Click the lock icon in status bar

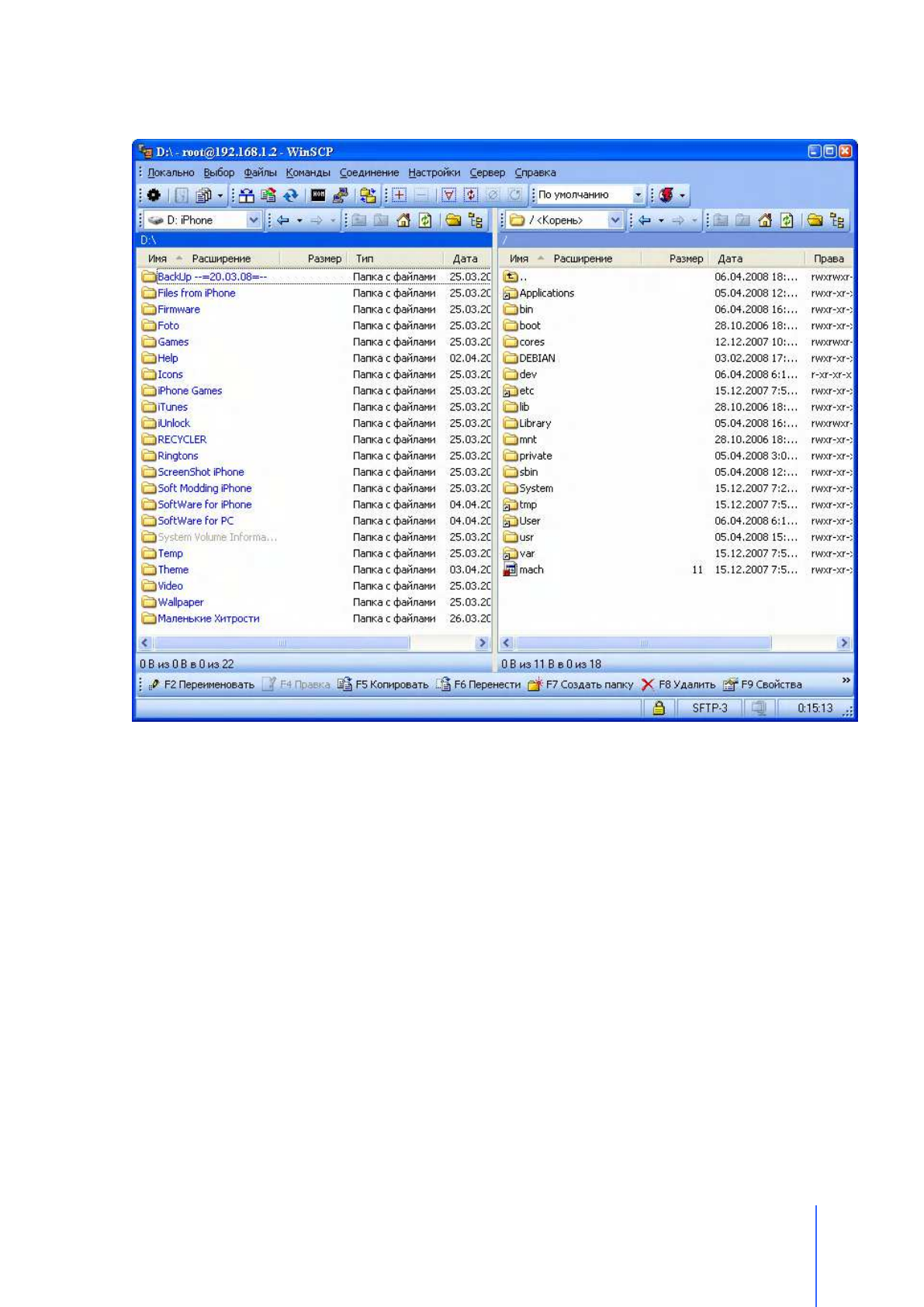(658, 708)
